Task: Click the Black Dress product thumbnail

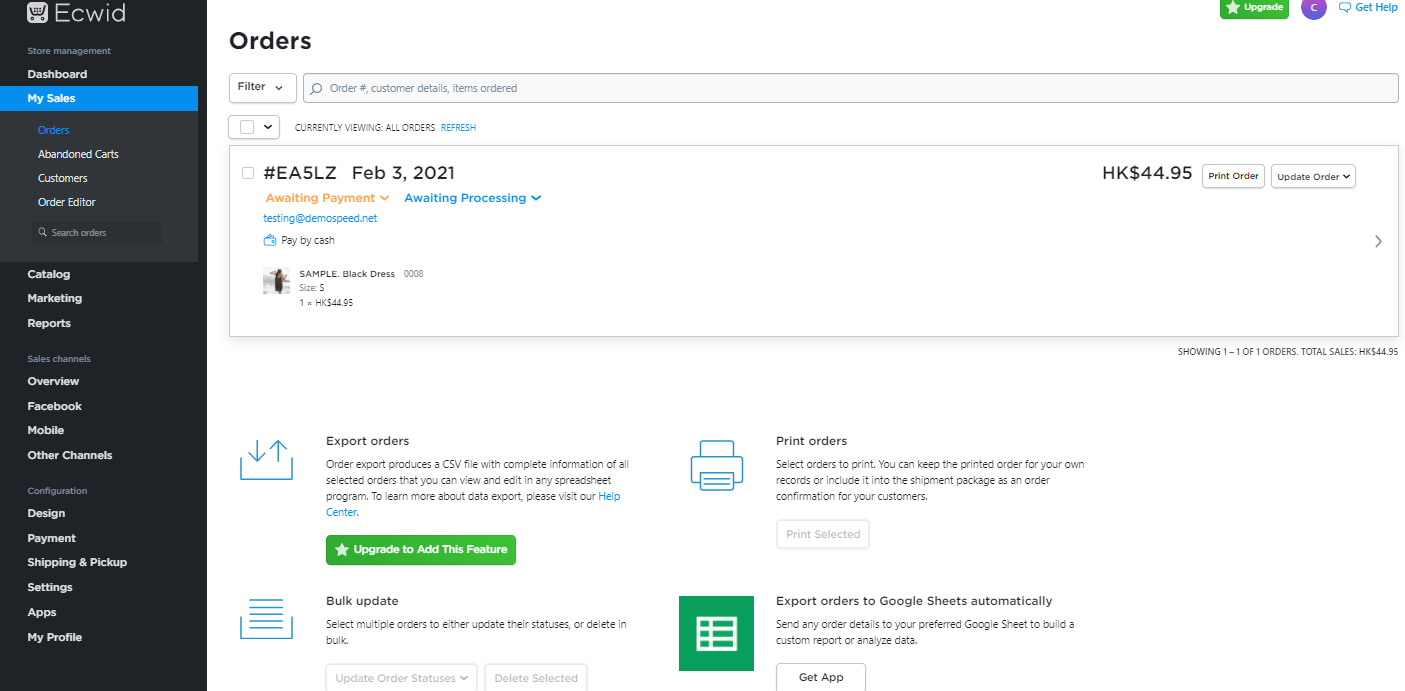Action: click(276, 281)
